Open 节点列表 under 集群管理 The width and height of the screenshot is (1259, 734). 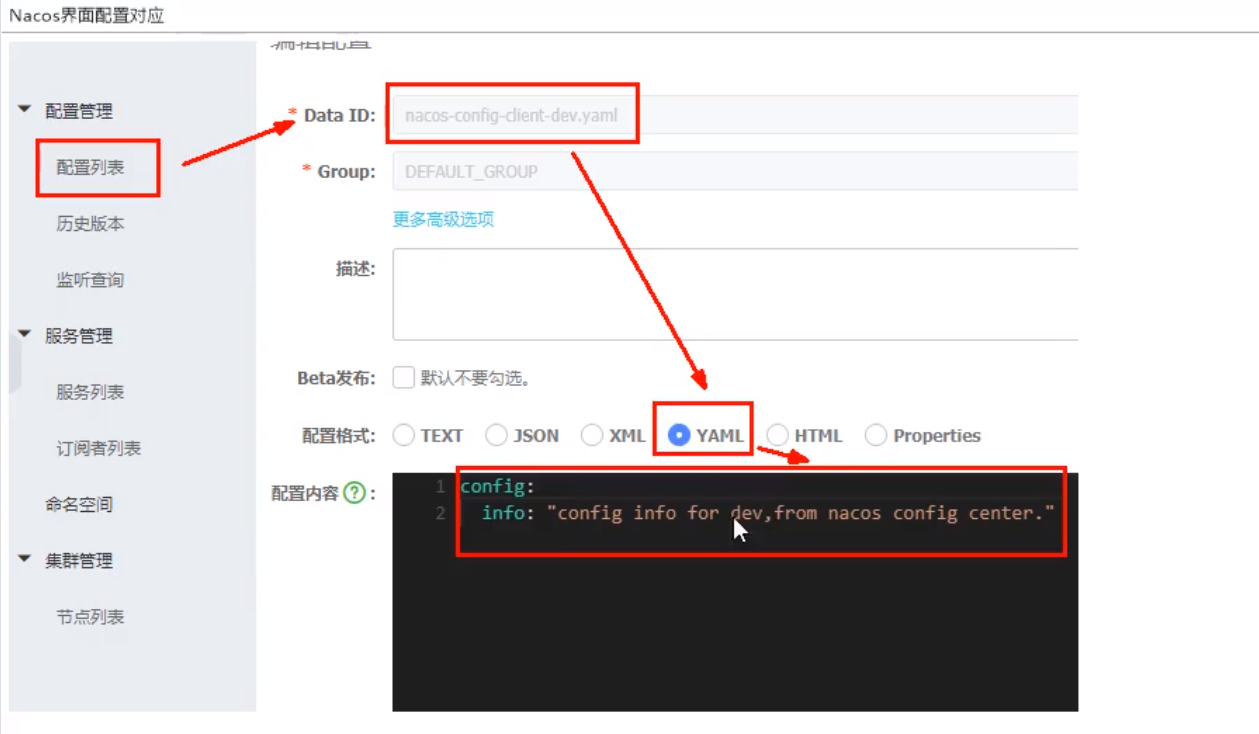pyautogui.click(x=90, y=617)
